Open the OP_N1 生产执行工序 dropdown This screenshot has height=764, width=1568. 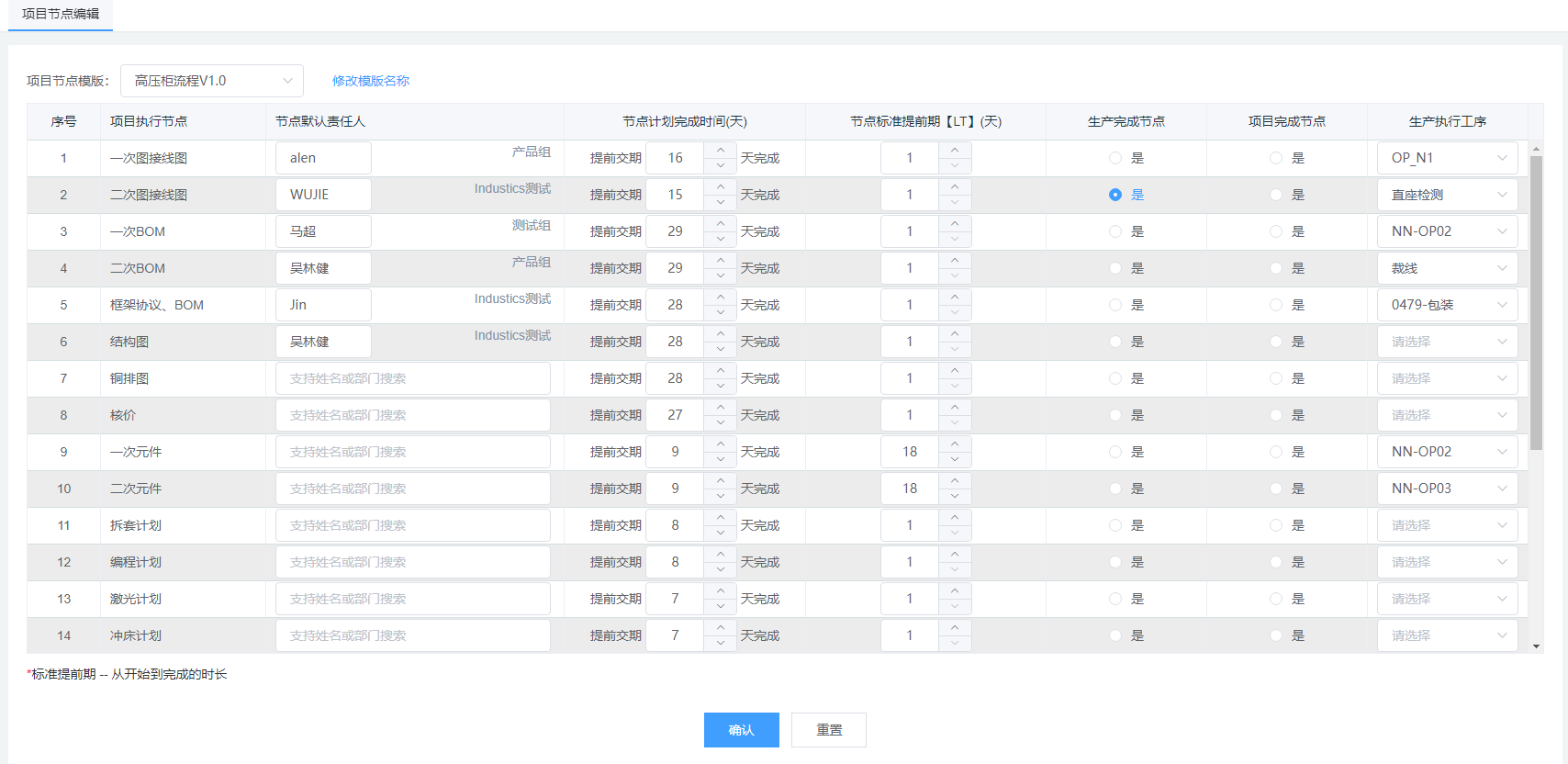pos(1447,158)
